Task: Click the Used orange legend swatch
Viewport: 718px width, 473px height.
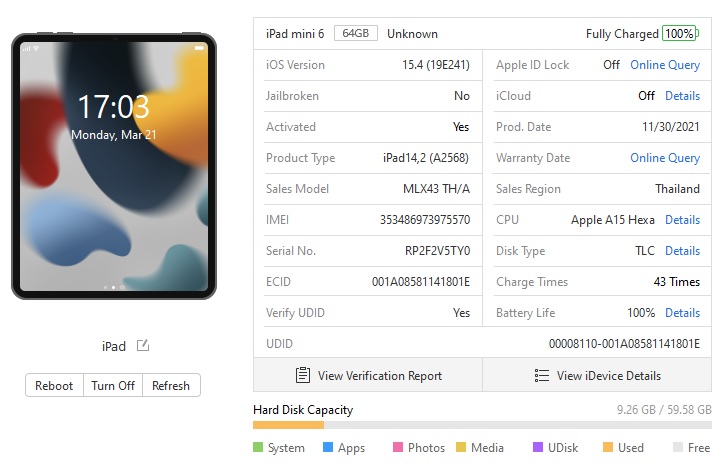Action: 608,447
